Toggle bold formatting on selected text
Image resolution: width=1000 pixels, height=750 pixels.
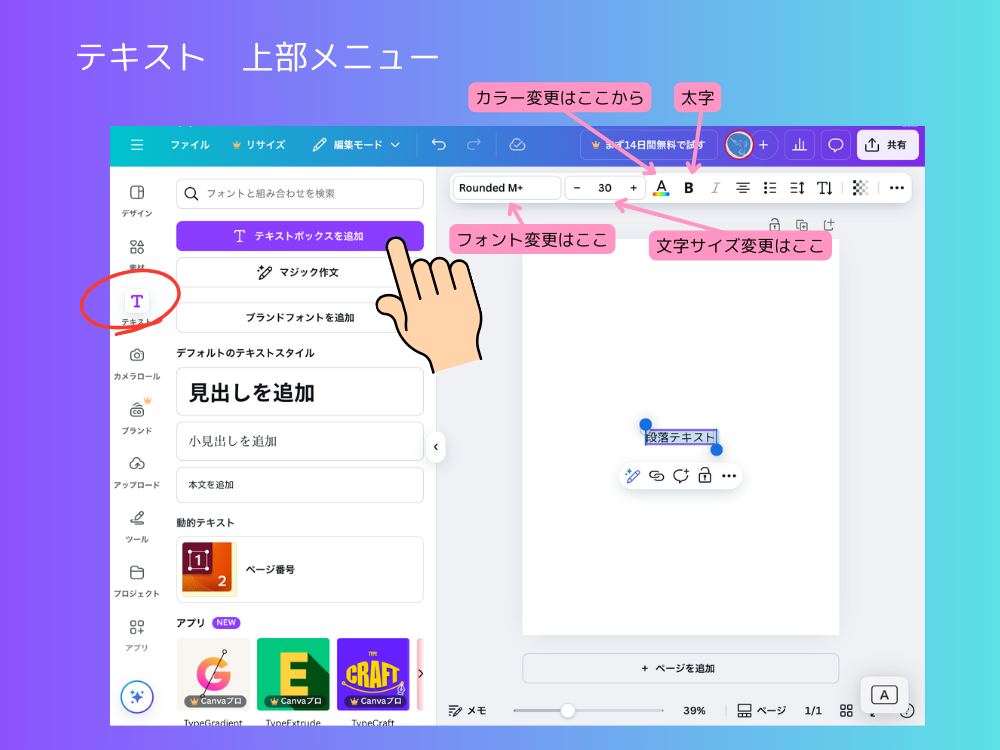[688, 188]
